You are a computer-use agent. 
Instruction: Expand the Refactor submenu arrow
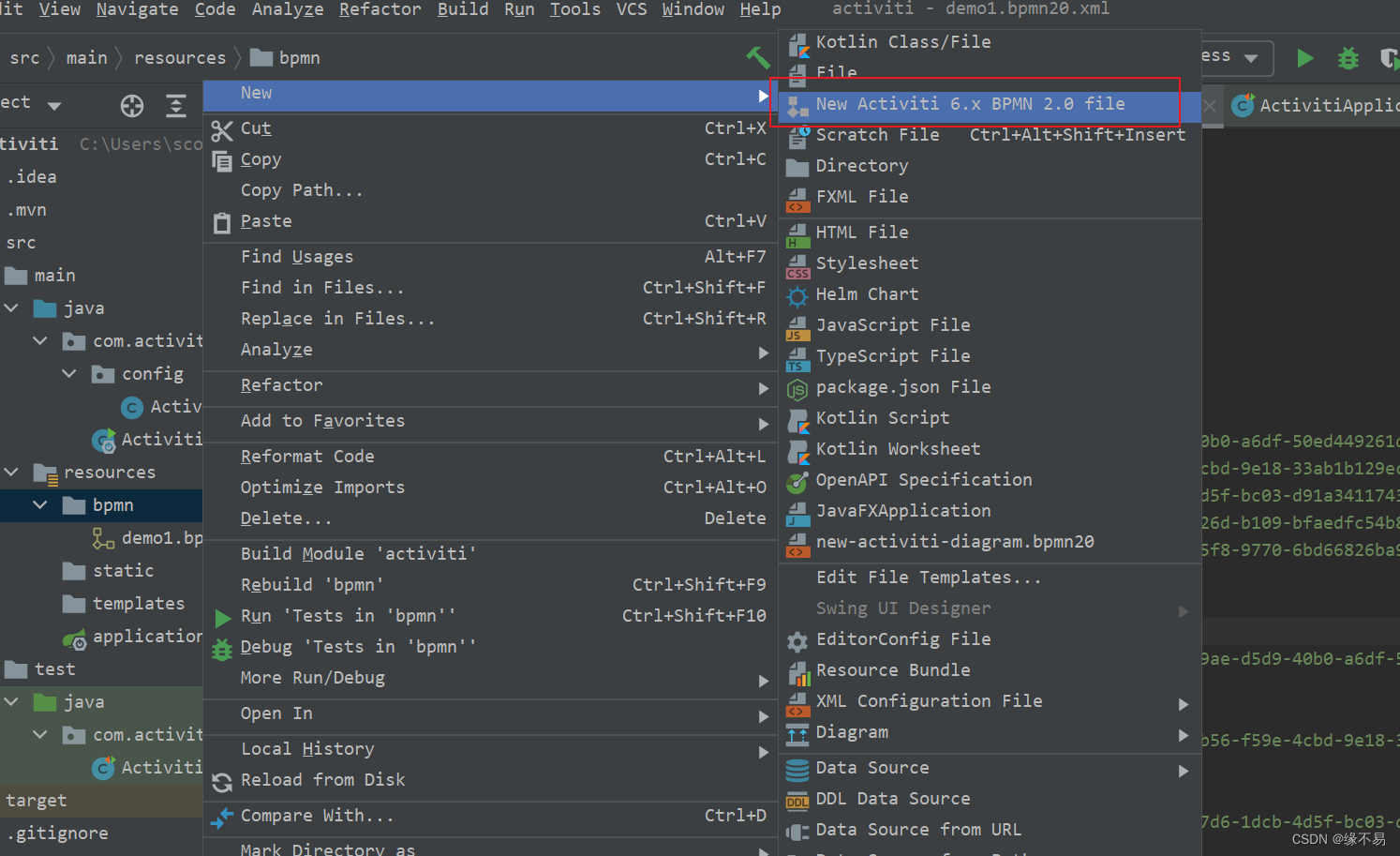[764, 388]
